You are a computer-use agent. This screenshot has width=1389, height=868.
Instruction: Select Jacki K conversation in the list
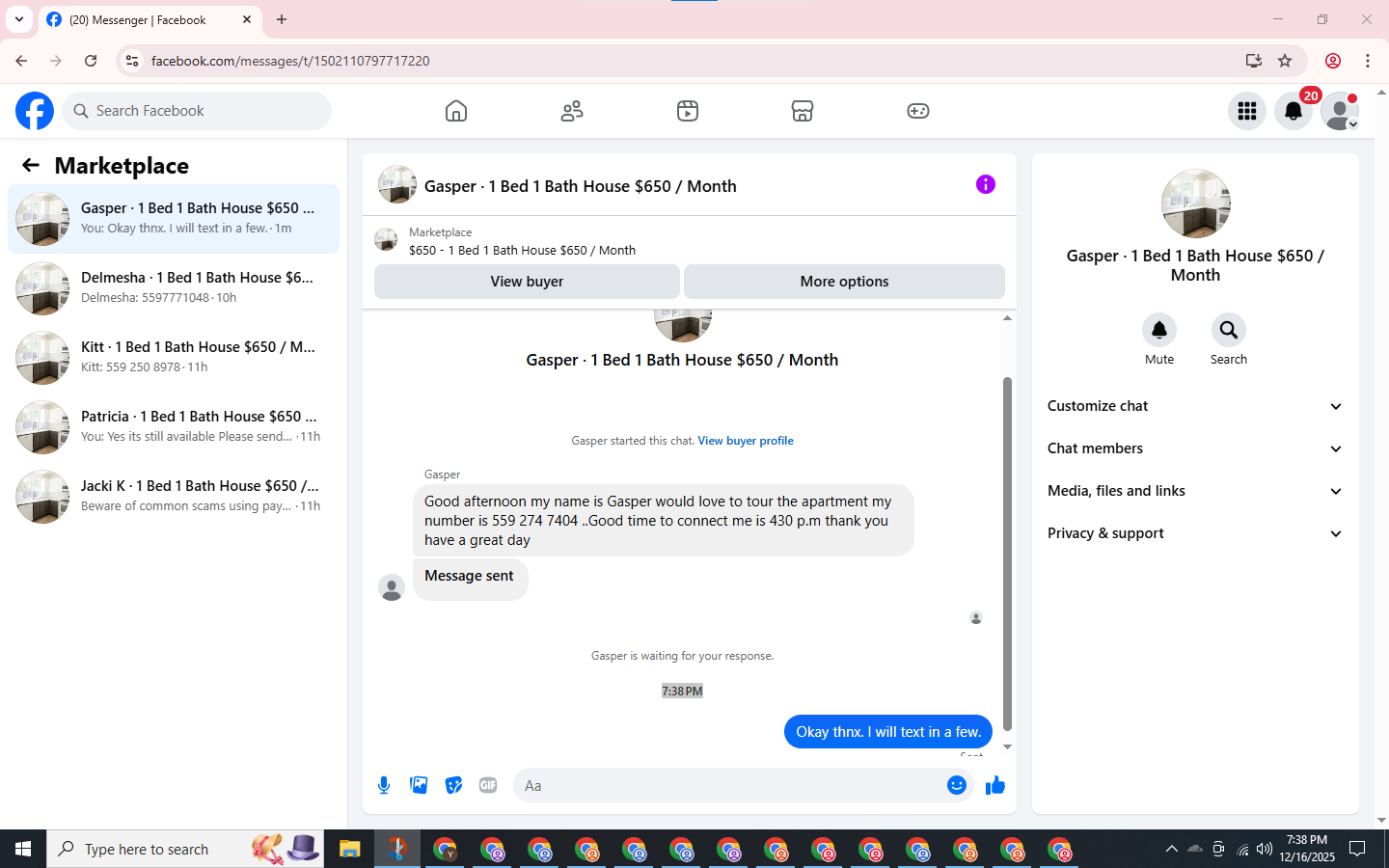click(x=174, y=497)
